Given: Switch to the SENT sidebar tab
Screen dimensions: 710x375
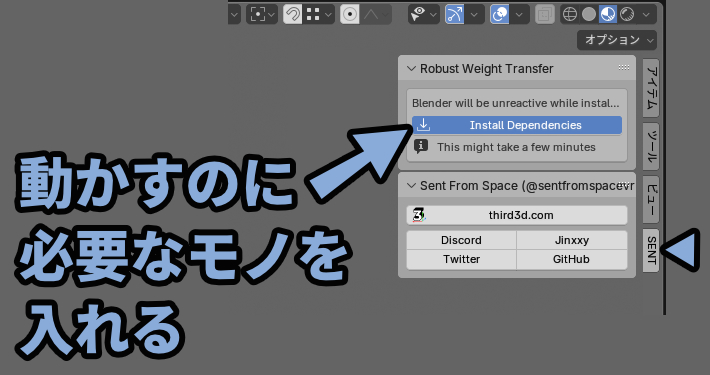Looking at the screenshot, I should point(651,250).
